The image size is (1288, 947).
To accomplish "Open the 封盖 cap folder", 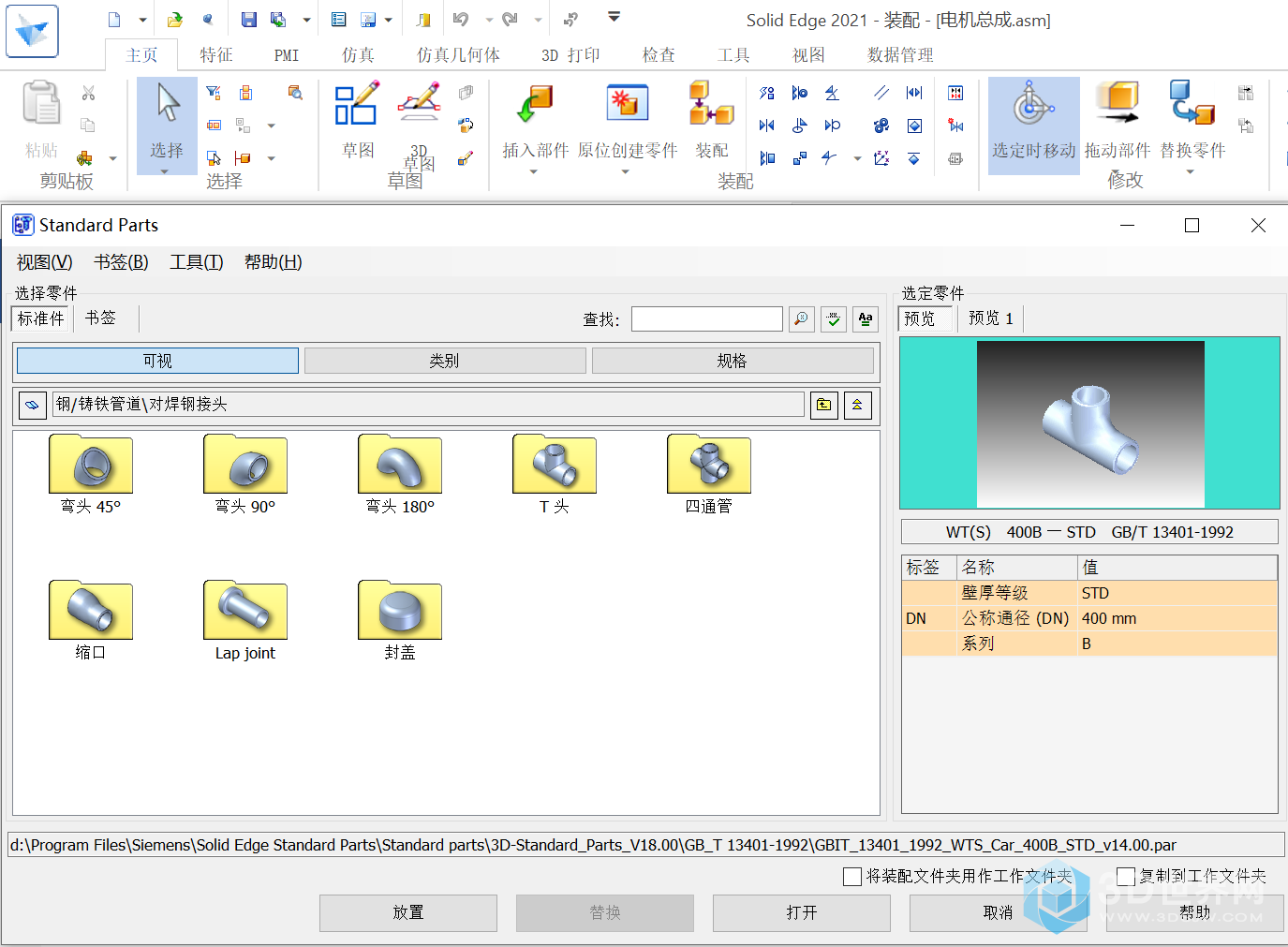I will 400,620.
